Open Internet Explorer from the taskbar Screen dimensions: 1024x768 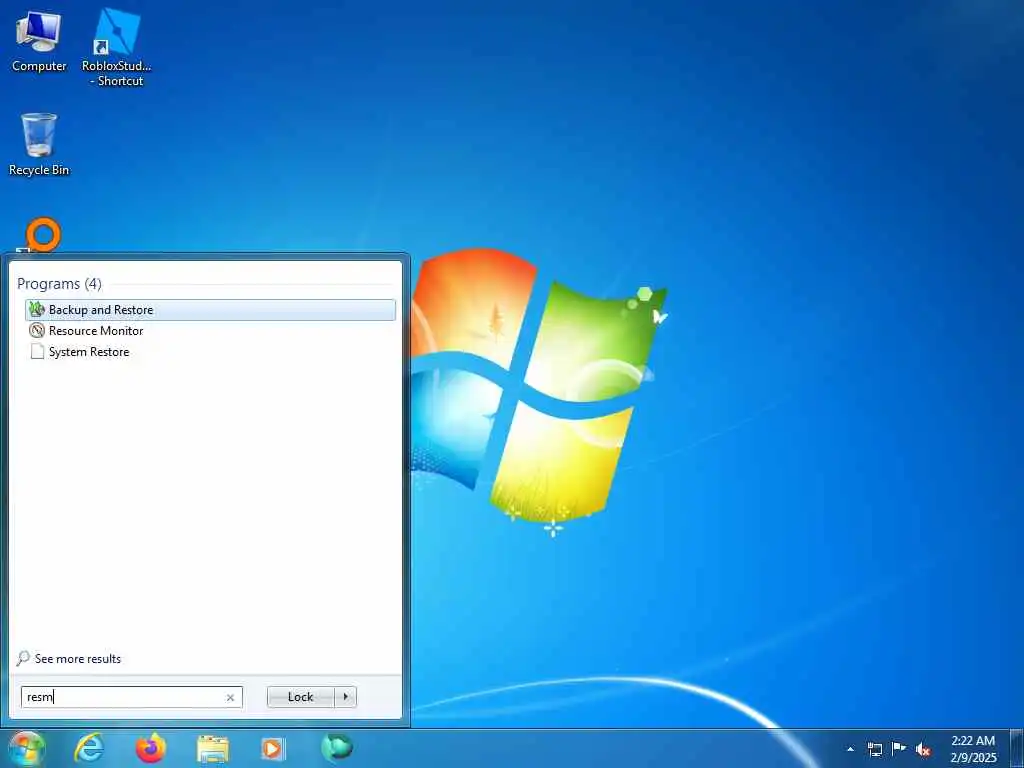pos(89,748)
